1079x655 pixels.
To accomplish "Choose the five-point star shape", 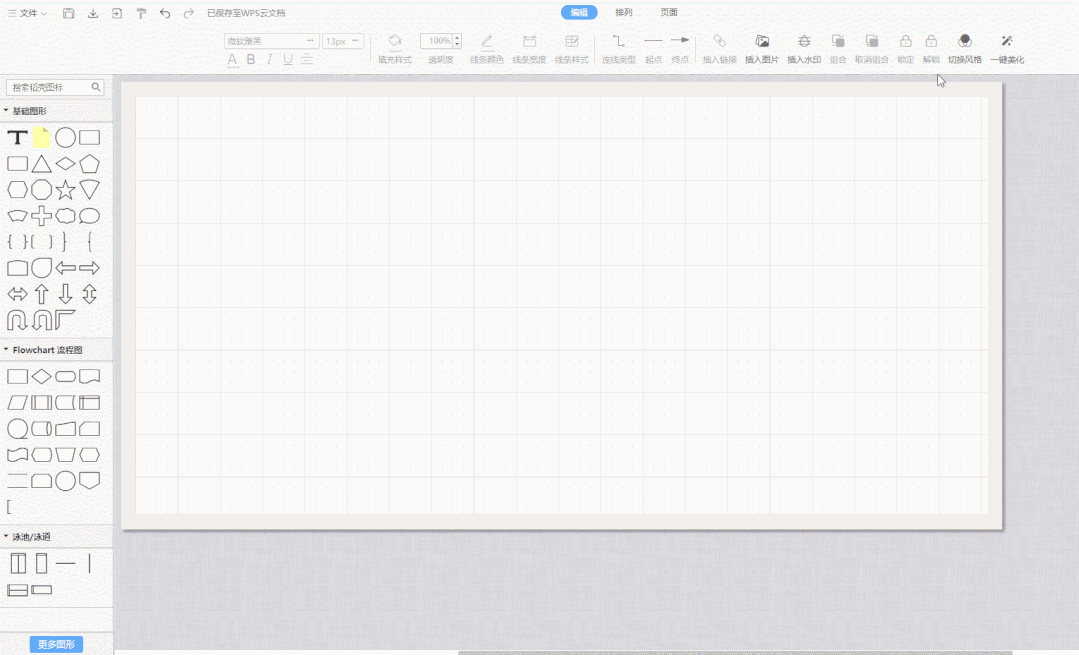I will 65,189.
